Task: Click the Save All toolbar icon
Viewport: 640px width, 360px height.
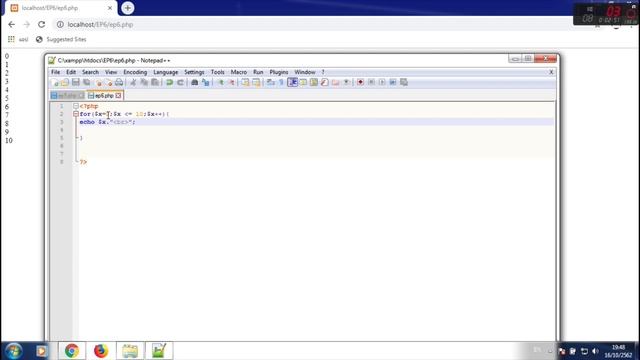Action: pyautogui.click(x=87, y=82)
